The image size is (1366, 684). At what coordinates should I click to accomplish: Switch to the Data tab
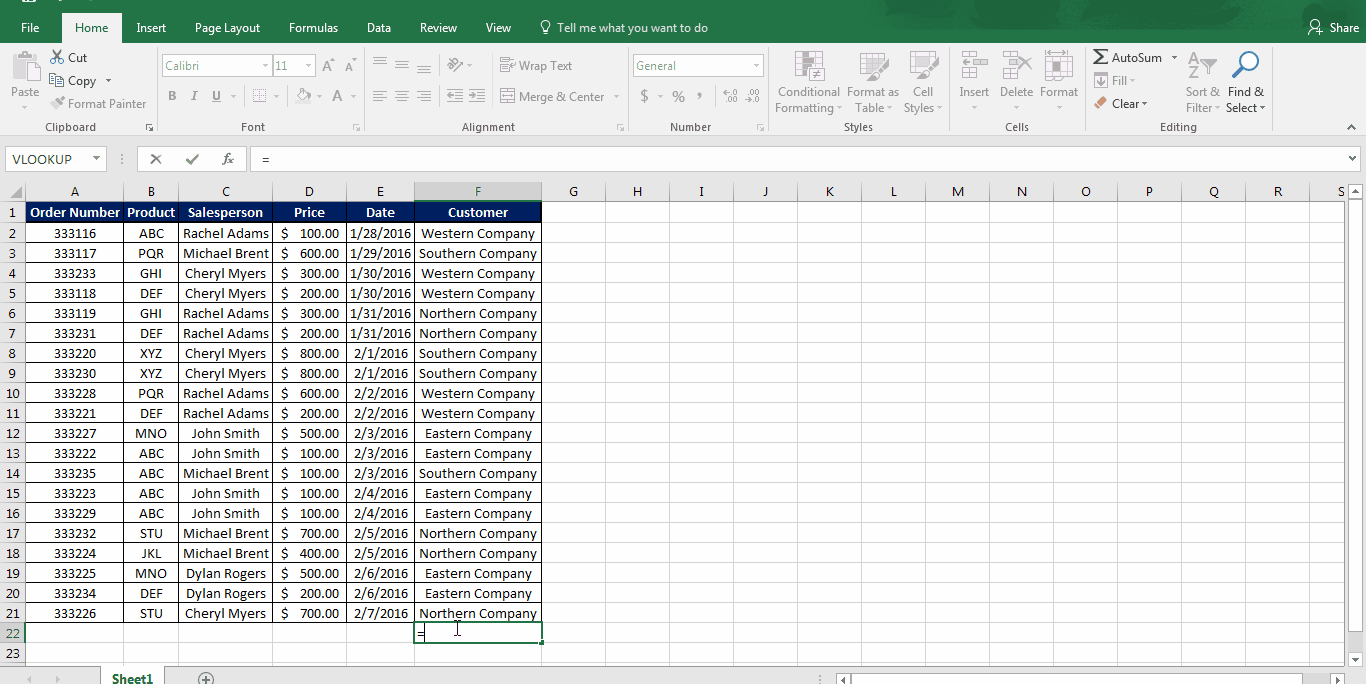pyautogui.click(x=379, y=28)
